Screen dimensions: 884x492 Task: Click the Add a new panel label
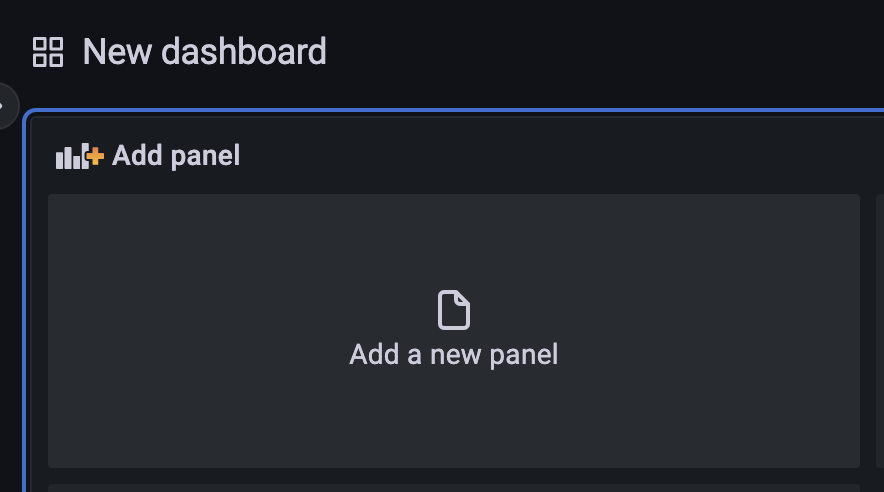pyautogui.click(x=454, y=355)
